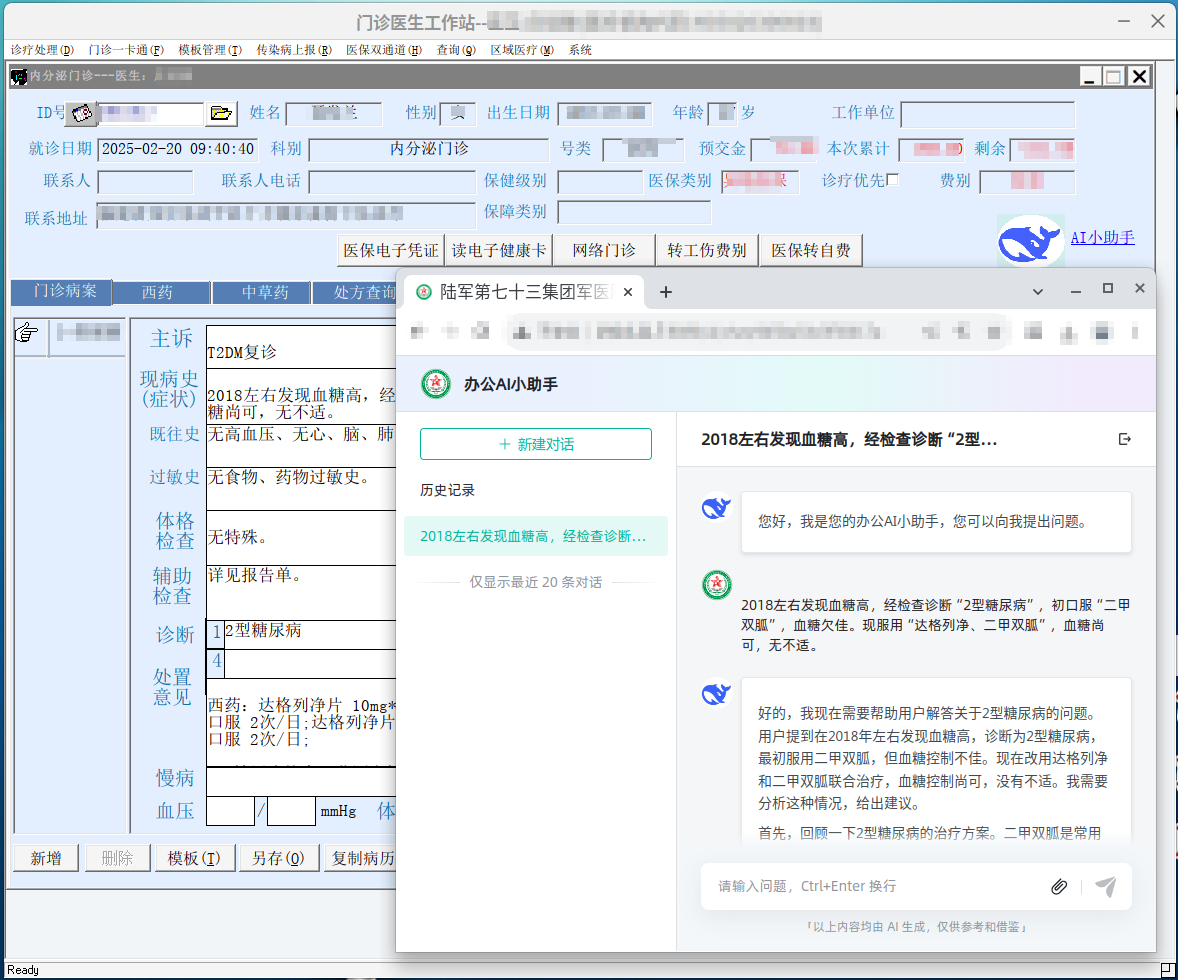Click the ID card reader icon
1178x980 pixels.
point(81,113)
